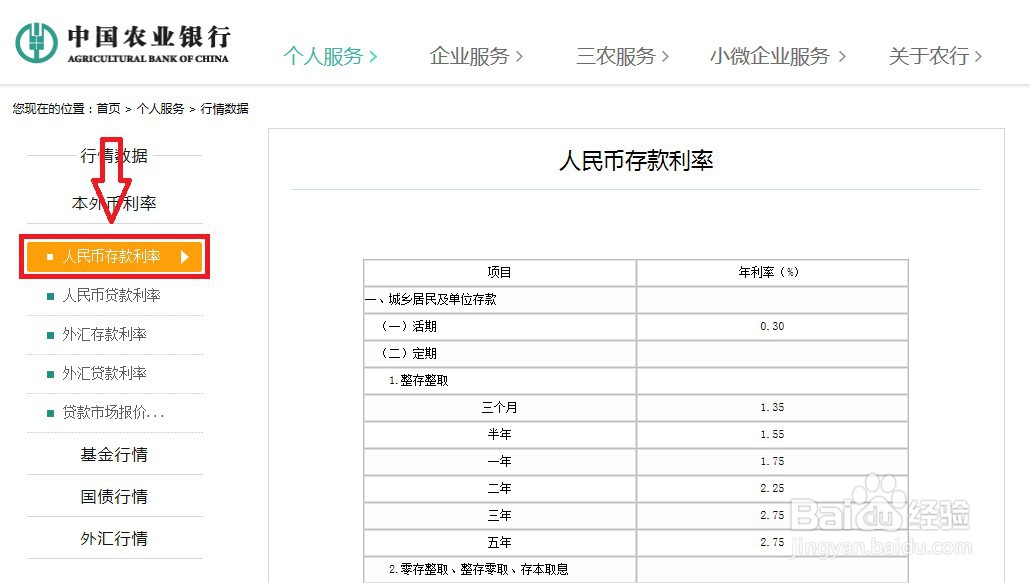Click the chevron next to 企业服务
This screenshot has width=1030, height=583.
click(x=519, y=56)
